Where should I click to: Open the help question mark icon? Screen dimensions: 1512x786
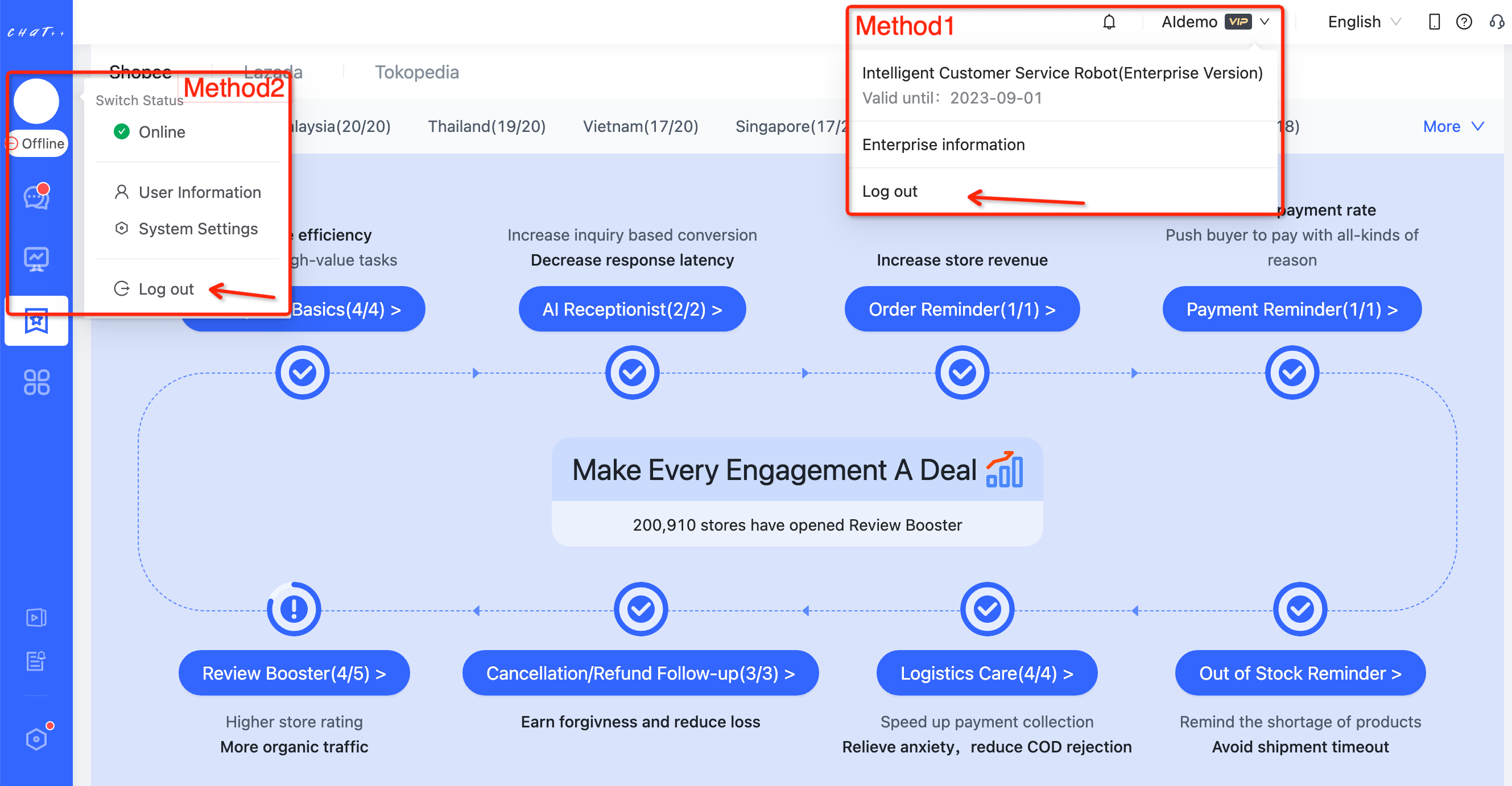click(x=1463, y=22)
